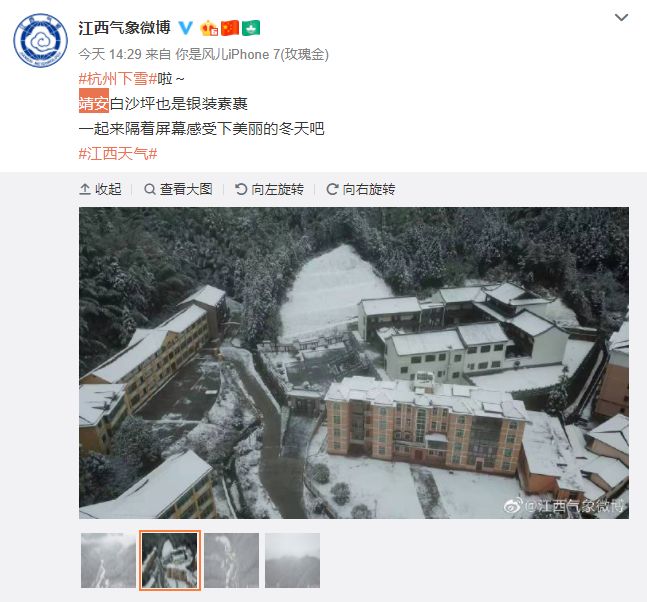Select the fourth misty hill thumbnail
Screen dimensions: 647x602
click(x=292, y=560)
